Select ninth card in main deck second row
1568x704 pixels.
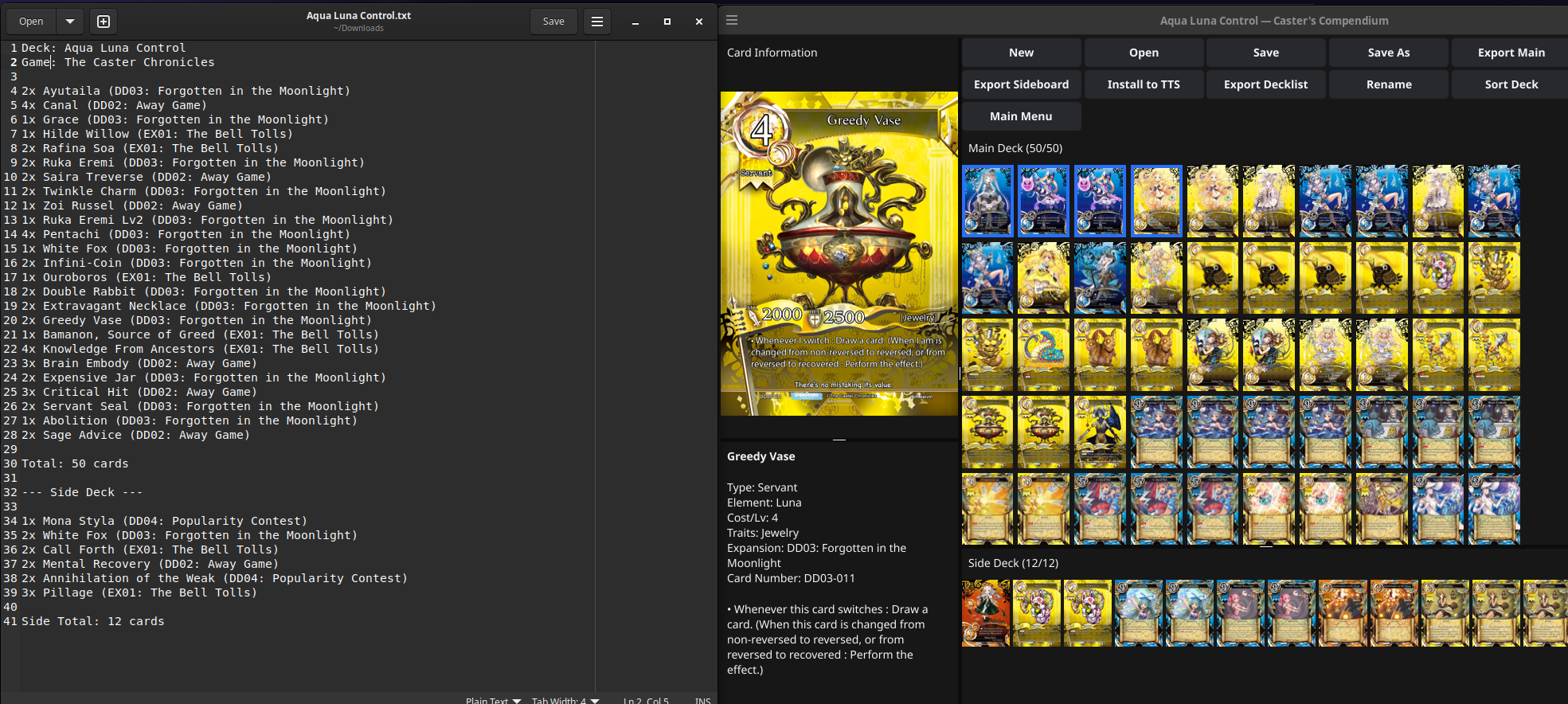coord(1438,279)
